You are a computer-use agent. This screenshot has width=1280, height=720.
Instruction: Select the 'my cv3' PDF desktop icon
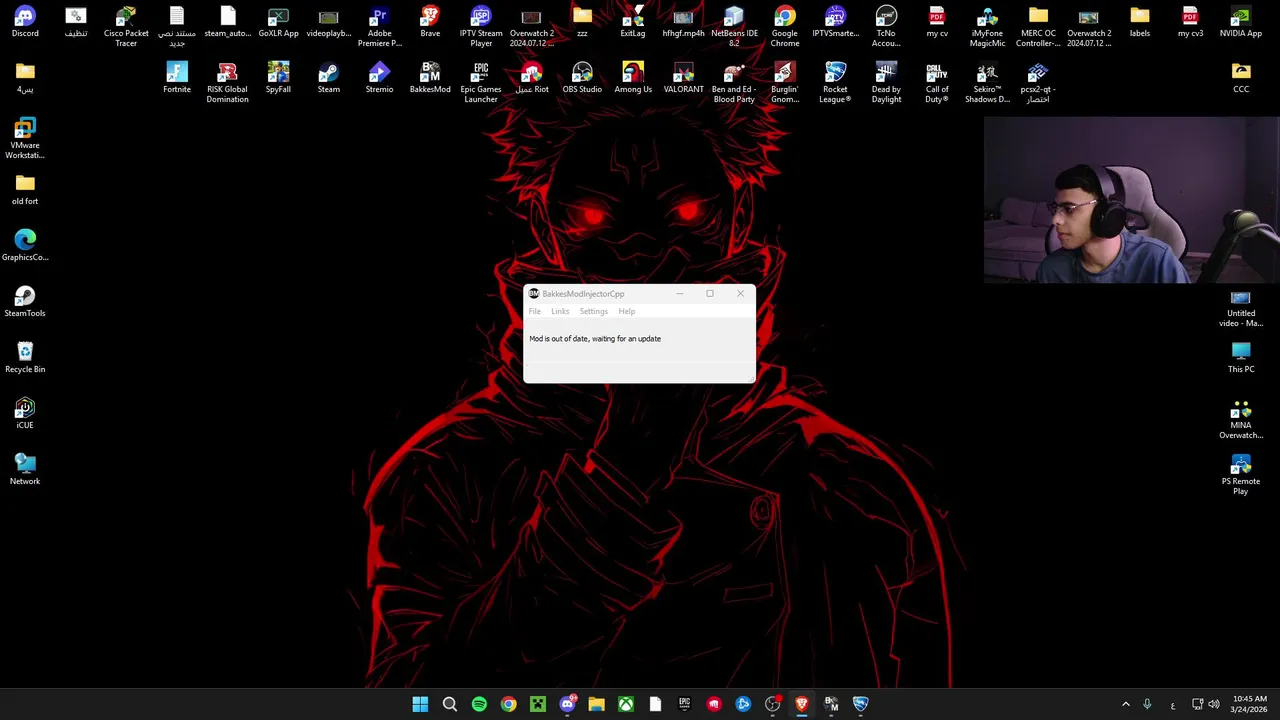1190,22
